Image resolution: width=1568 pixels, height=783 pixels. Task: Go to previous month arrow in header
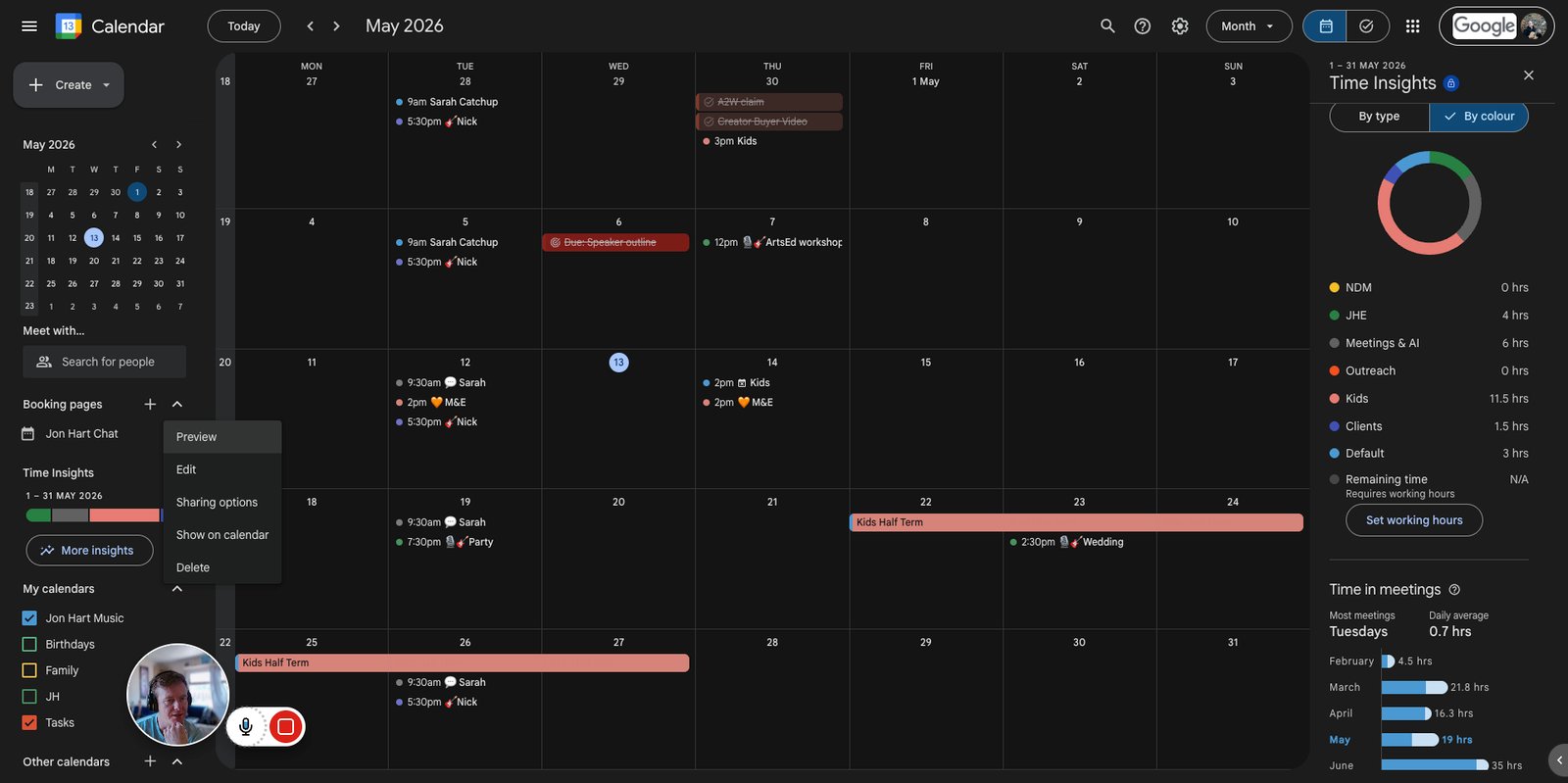(x=310, y=26)
